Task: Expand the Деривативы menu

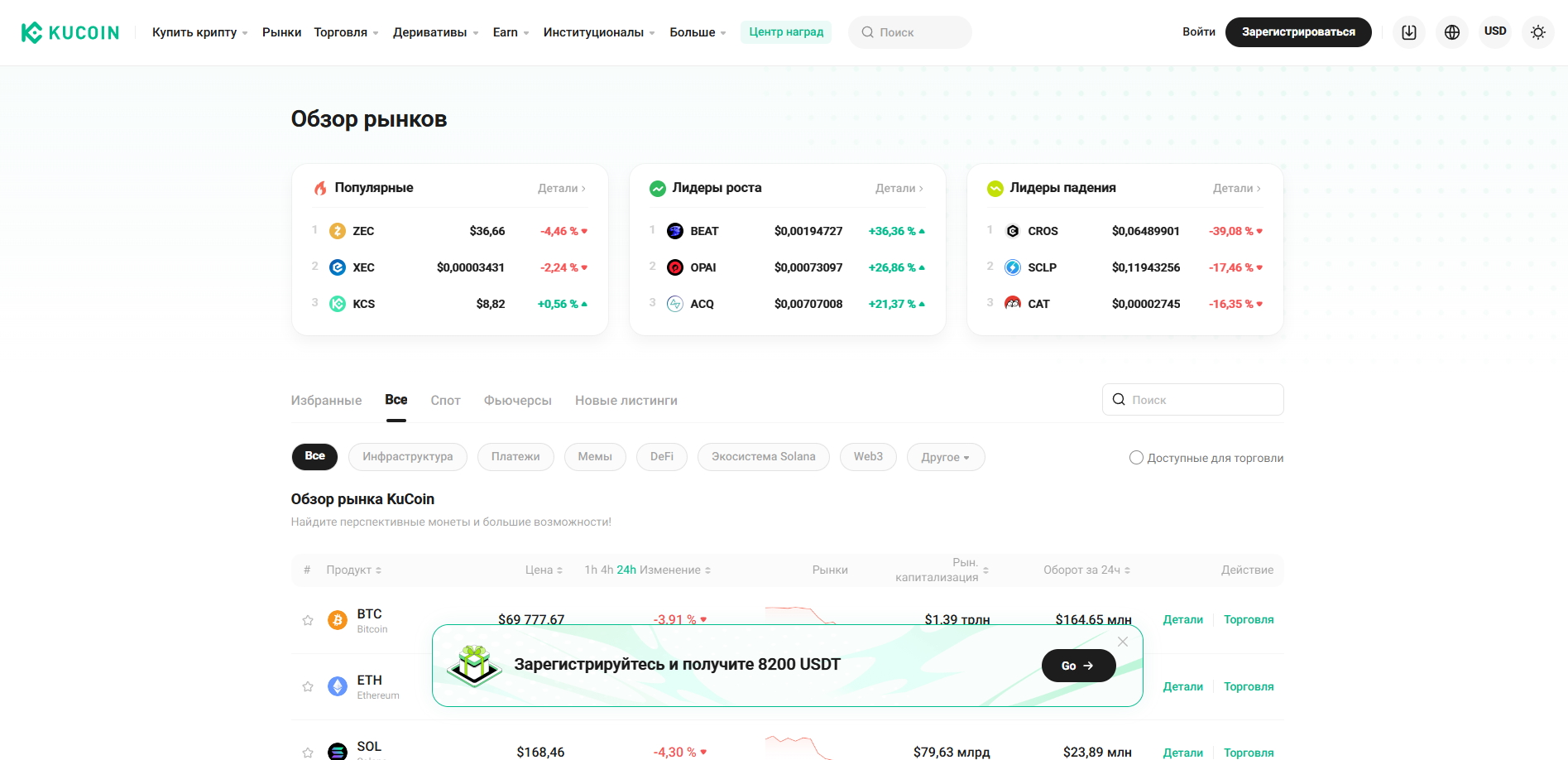Action: tap(435, 32)
